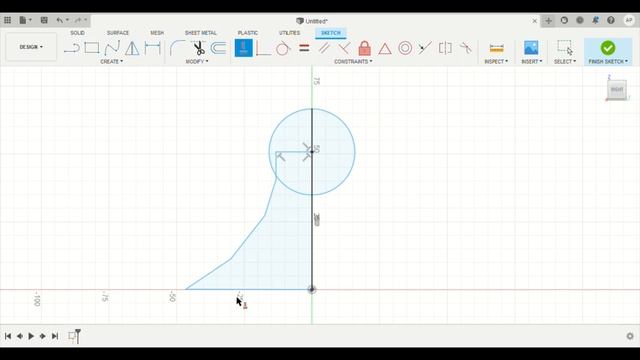The image size is (640, 360).
Task: Apply the Midpoint triangle constraint
Action: pos(384,49)
